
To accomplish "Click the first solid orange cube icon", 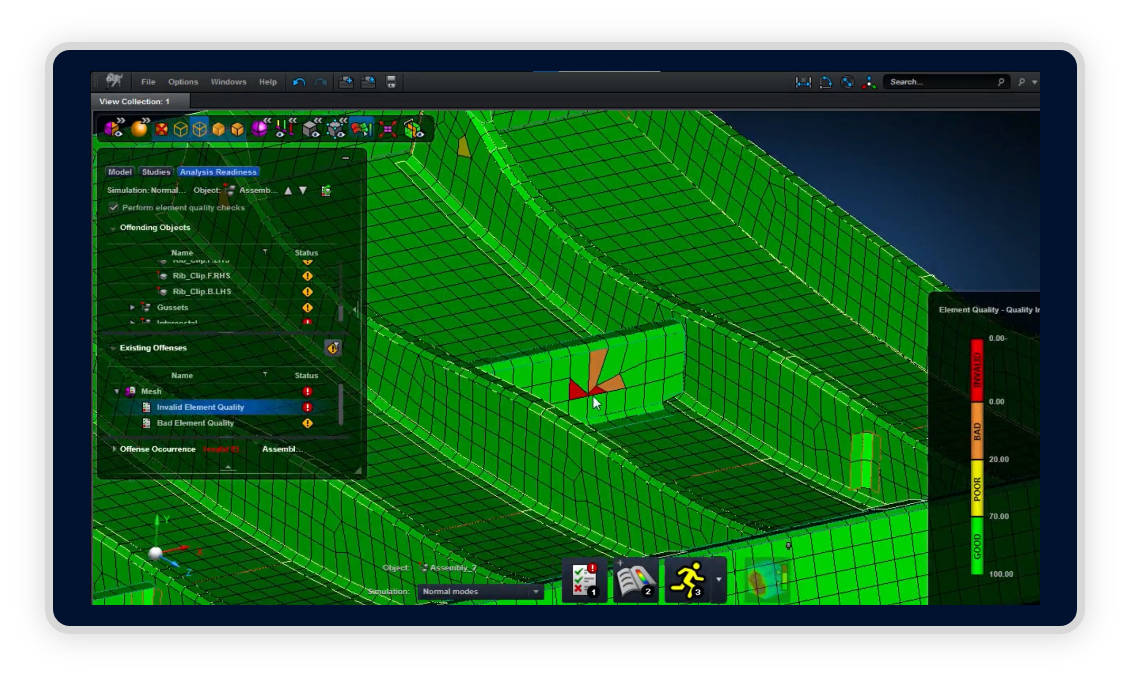I will click(x=218, y=129).
